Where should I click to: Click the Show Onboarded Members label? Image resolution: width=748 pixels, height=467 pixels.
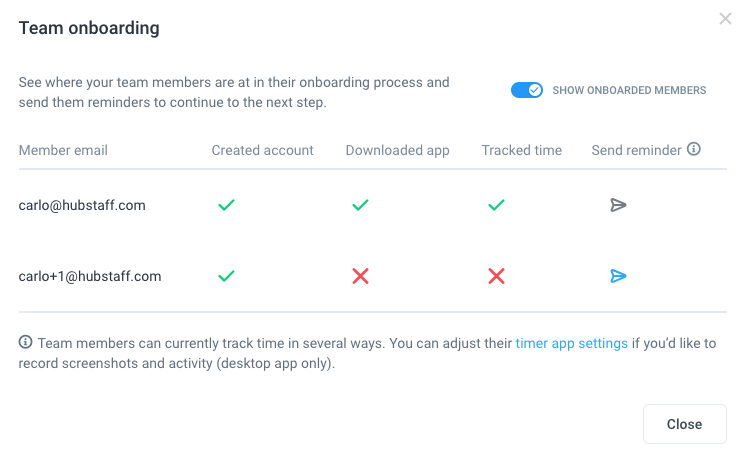click(629, 90)
